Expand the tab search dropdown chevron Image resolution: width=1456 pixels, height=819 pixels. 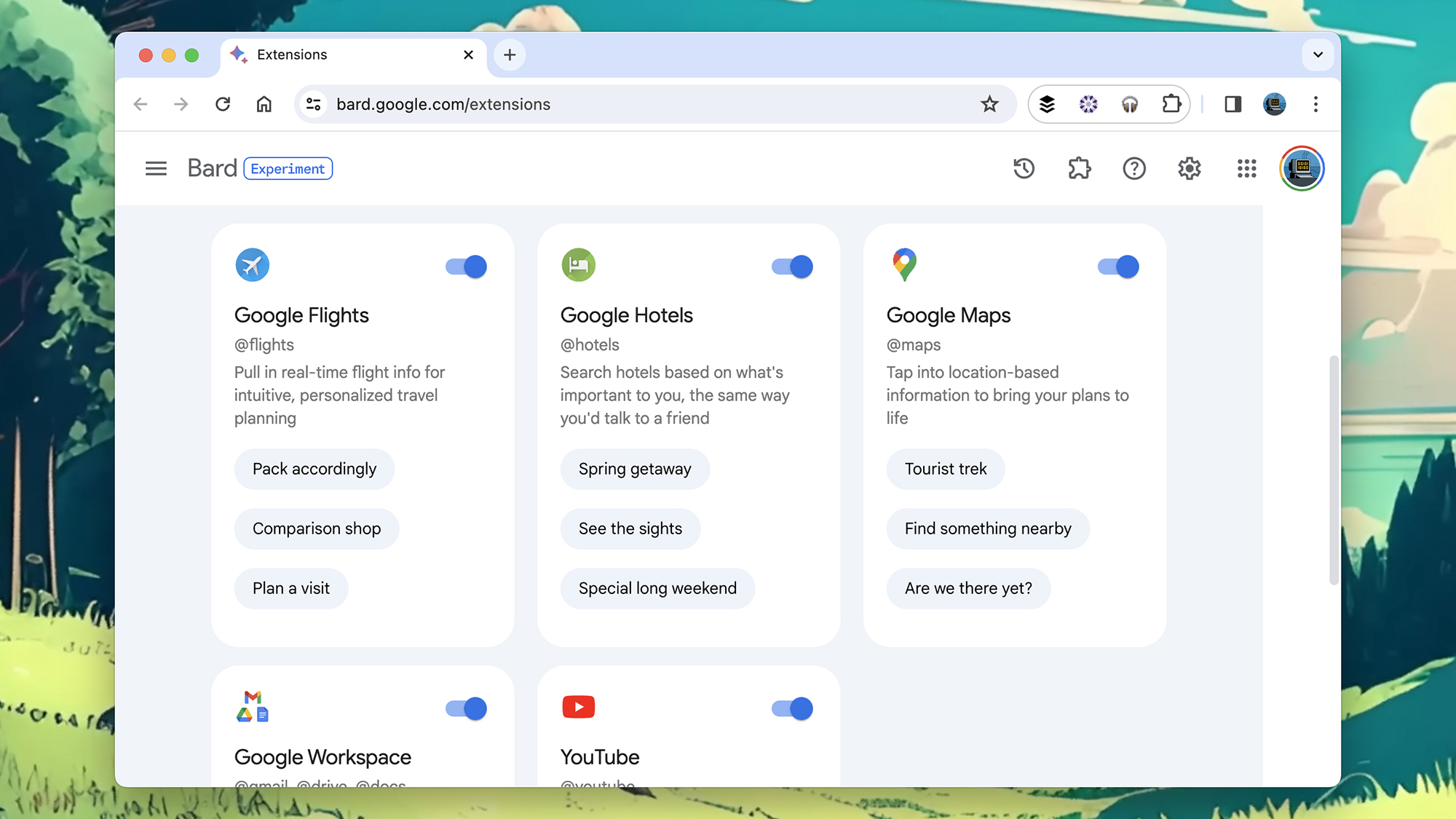pyautogui.click(x=1318, y=55)
